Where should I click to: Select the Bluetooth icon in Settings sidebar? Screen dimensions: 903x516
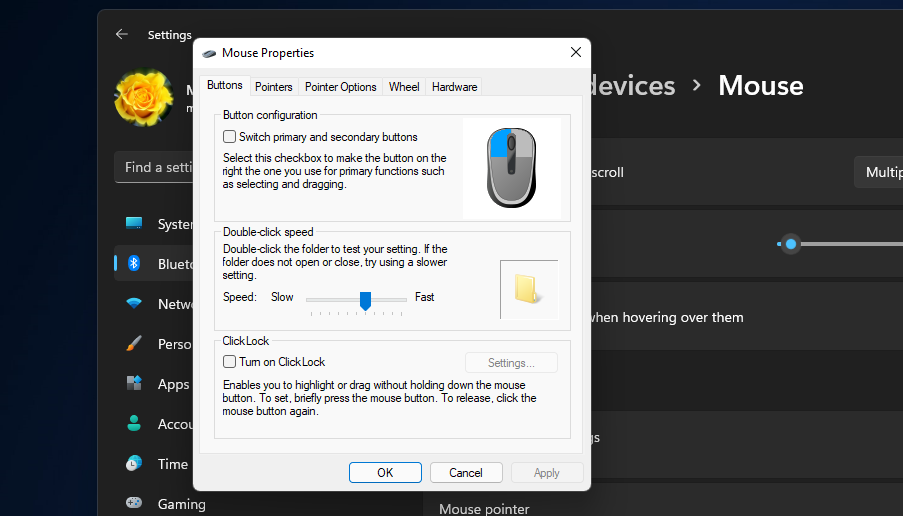[x=134, y=264]
